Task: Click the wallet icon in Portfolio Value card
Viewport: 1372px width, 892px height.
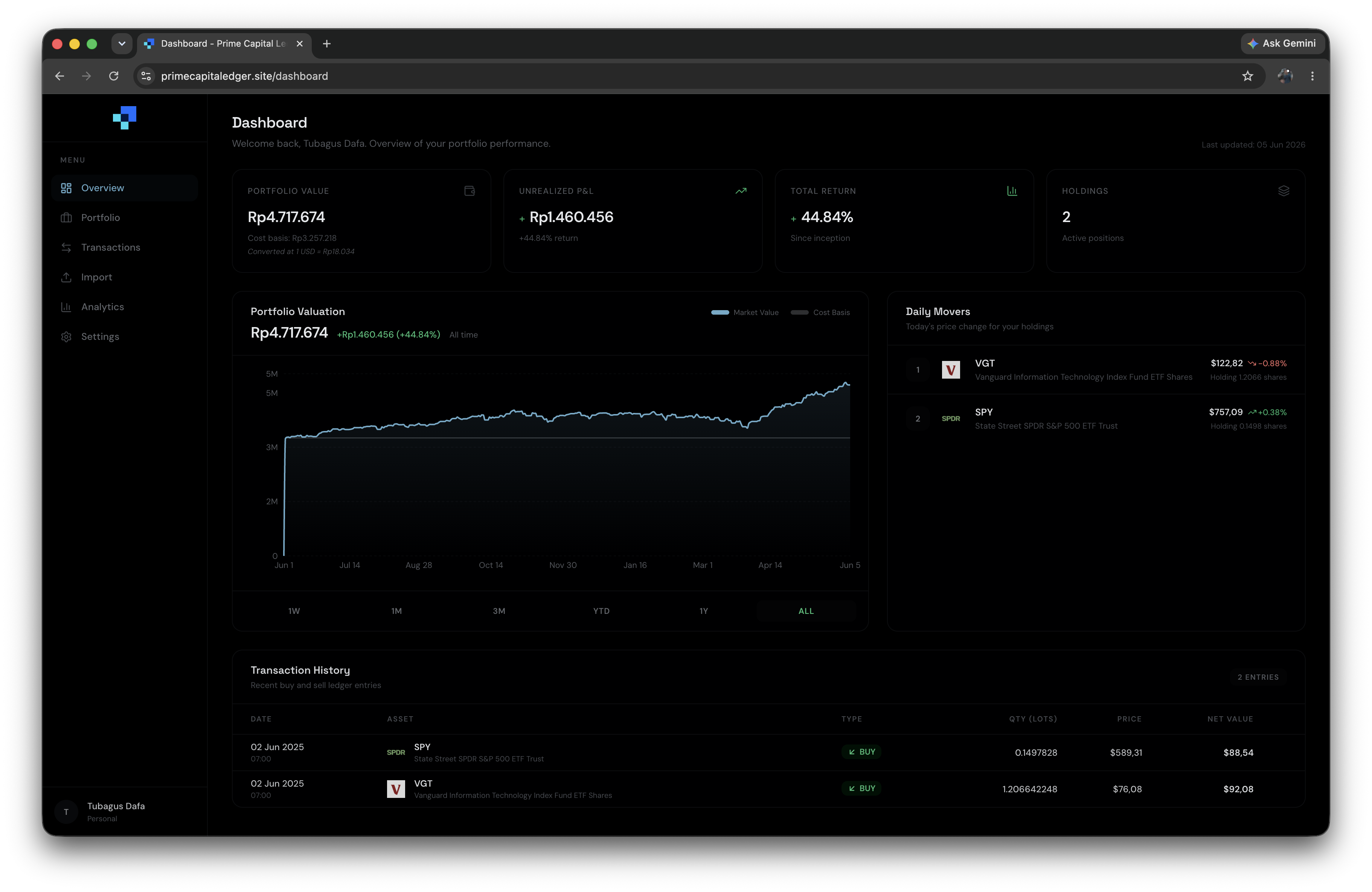Action: [470, 191]
